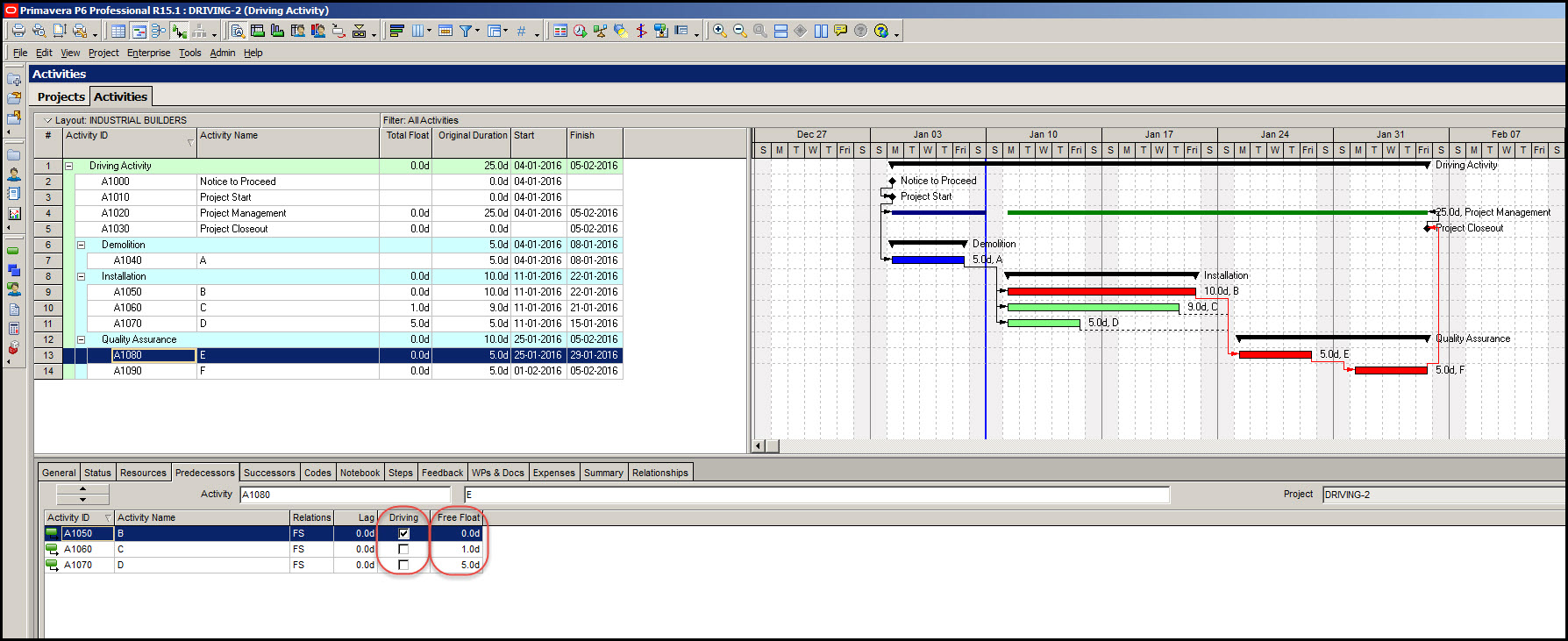
Task: Switch to the Projects tab
Action: 61,96
